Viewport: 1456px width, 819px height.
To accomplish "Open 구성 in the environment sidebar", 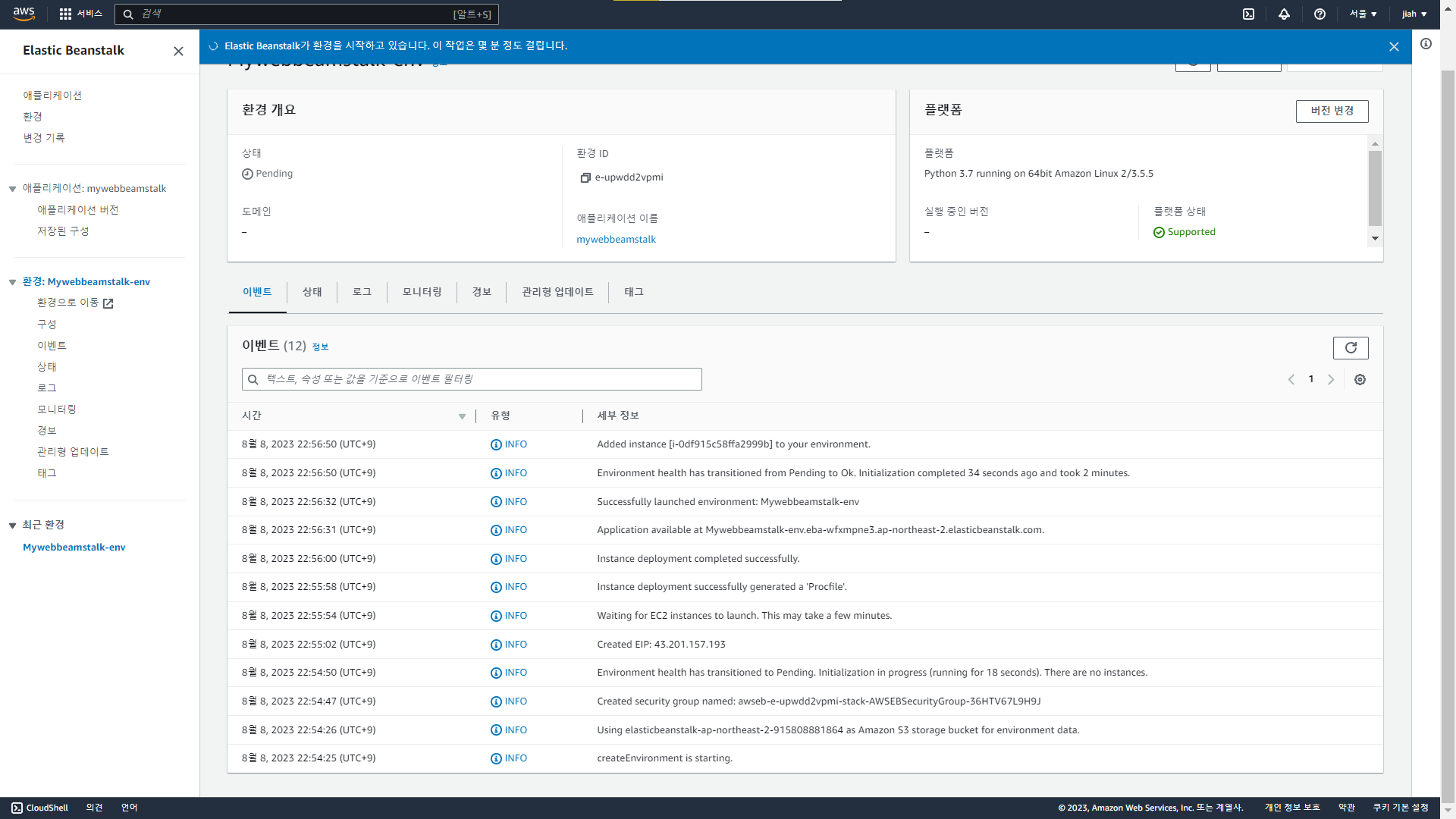I will (x=47, y=324).
